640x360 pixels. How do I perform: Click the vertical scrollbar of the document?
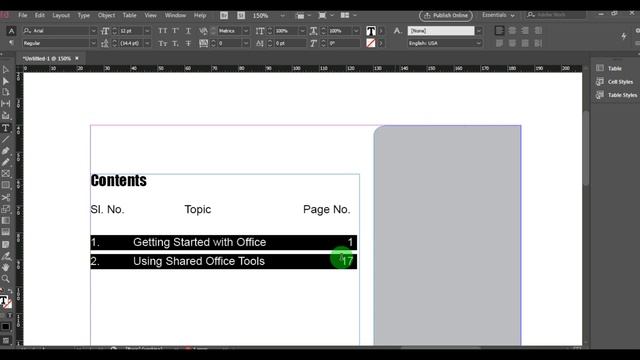[x=586, y=149]
